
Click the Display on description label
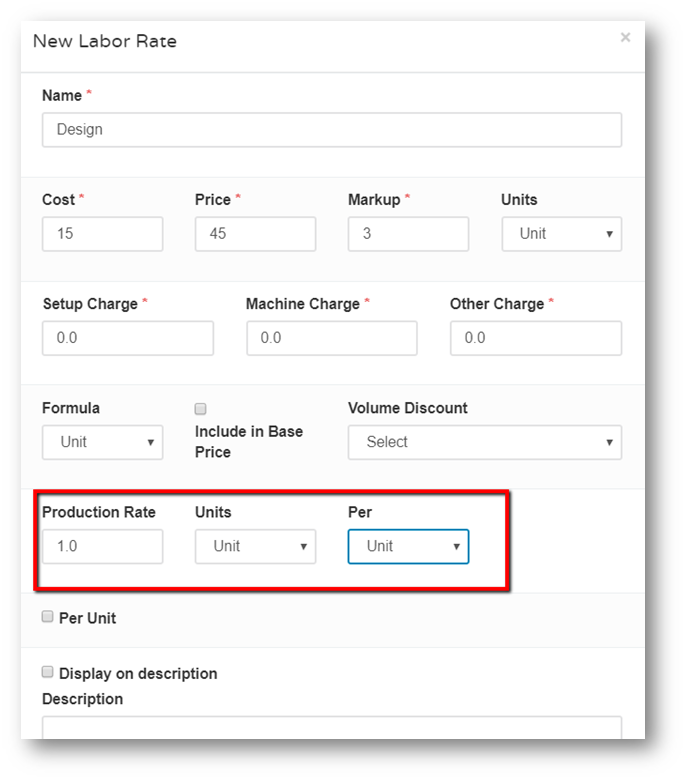(138, 673)
